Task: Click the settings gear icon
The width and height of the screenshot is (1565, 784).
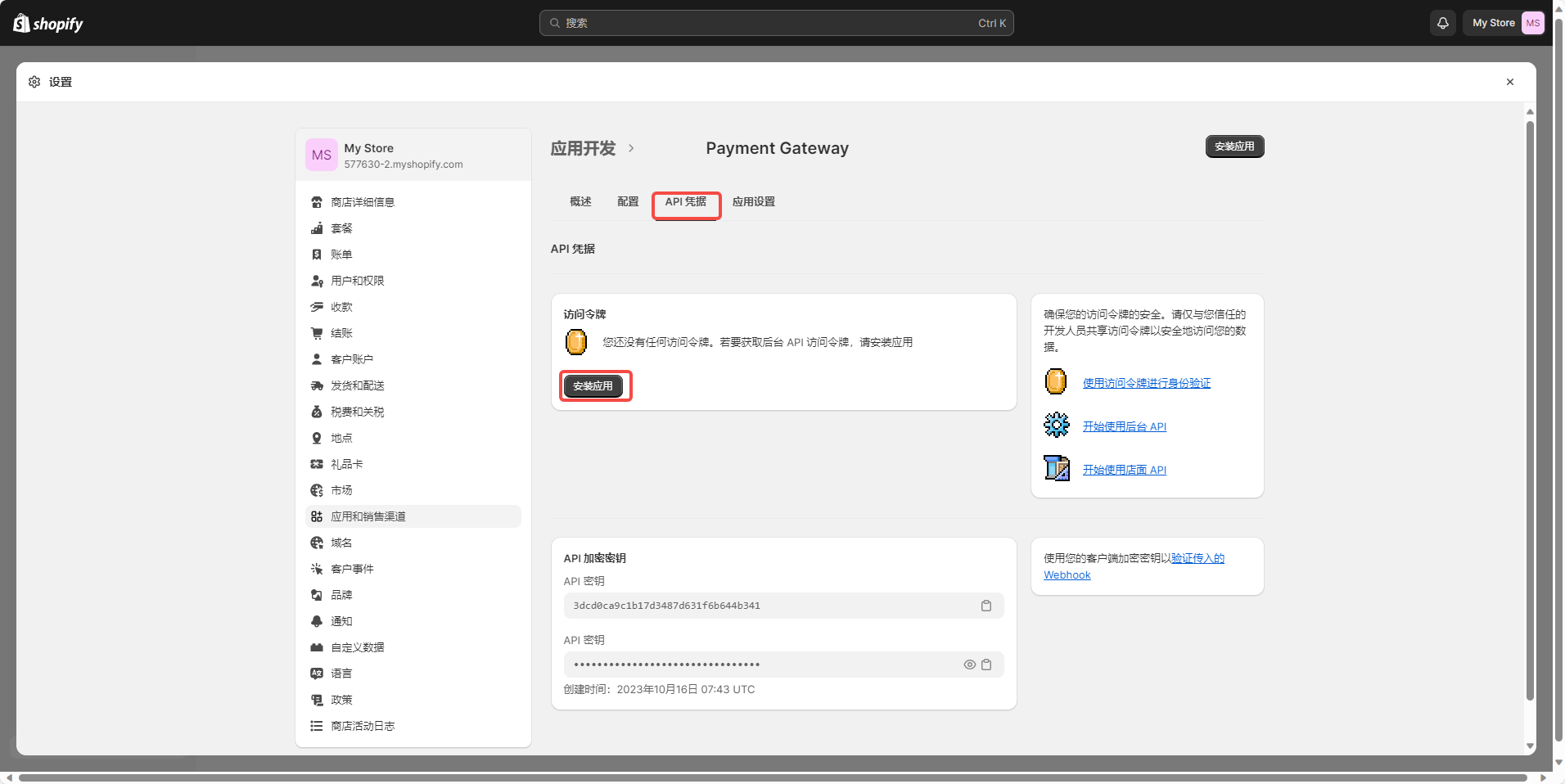Action: (x=34, y=82)
